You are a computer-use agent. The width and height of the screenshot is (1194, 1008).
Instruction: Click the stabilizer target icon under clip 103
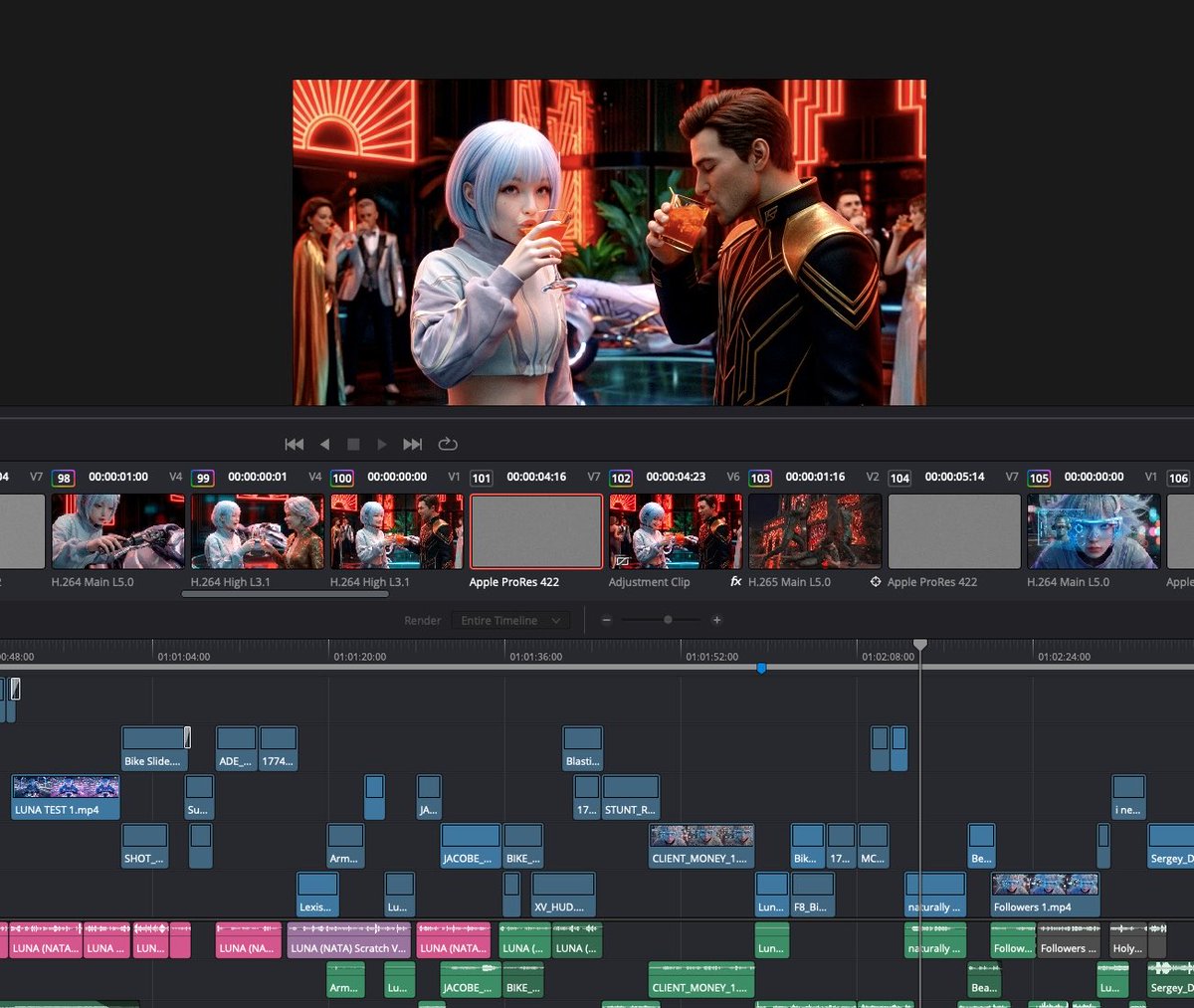point(876,581)
